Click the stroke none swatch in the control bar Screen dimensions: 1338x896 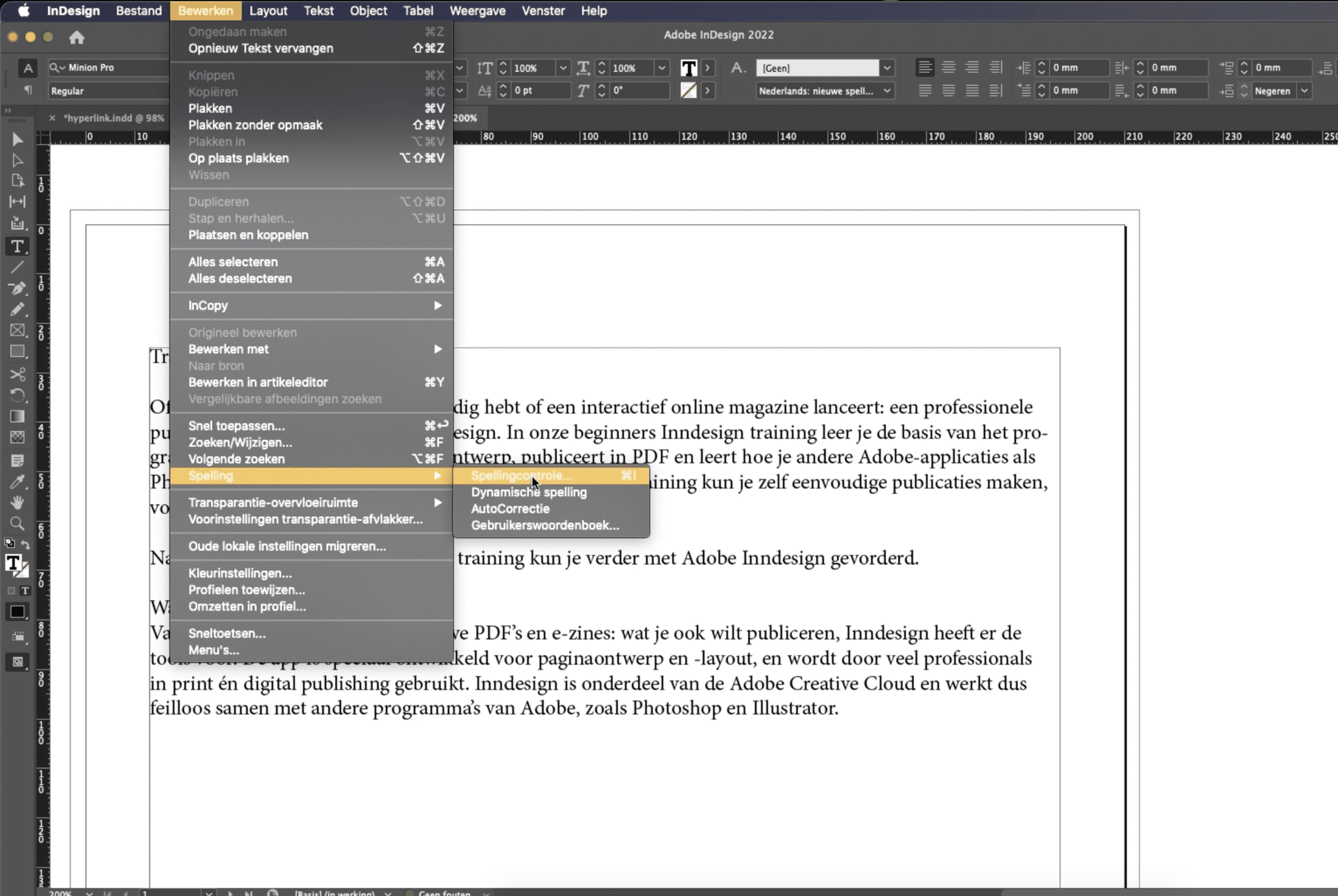[689, 91]
